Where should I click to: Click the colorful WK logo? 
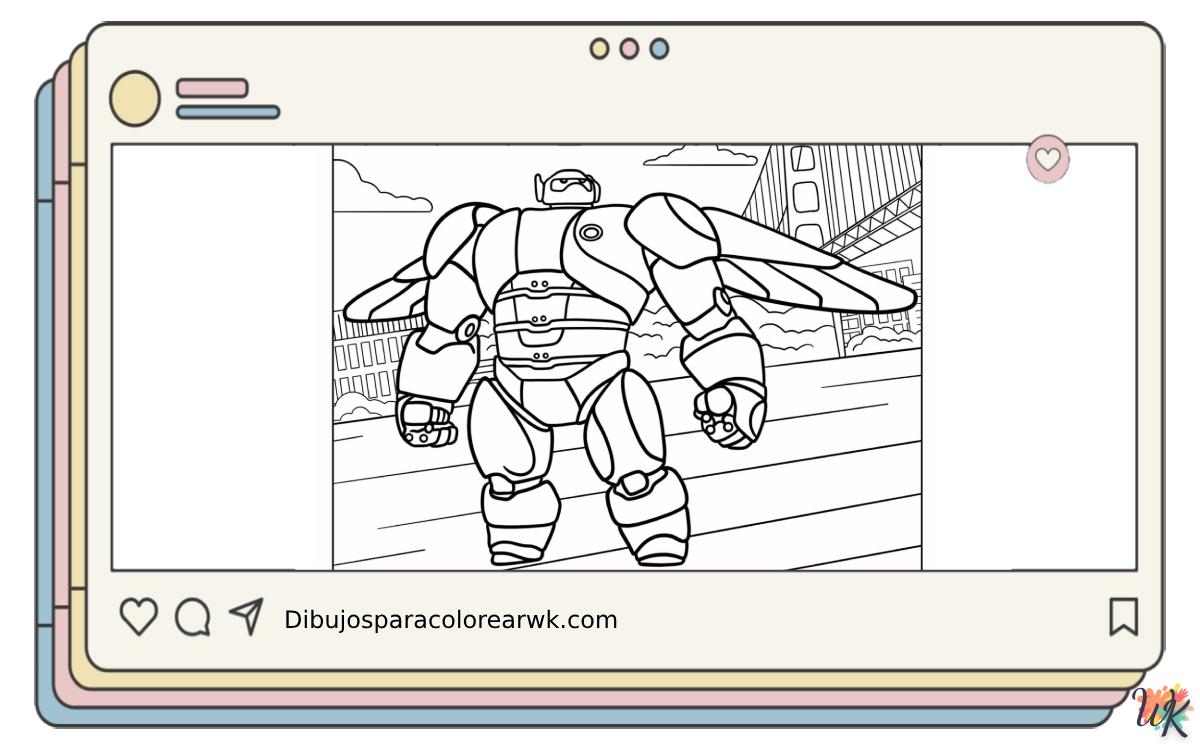point(1164,713)
